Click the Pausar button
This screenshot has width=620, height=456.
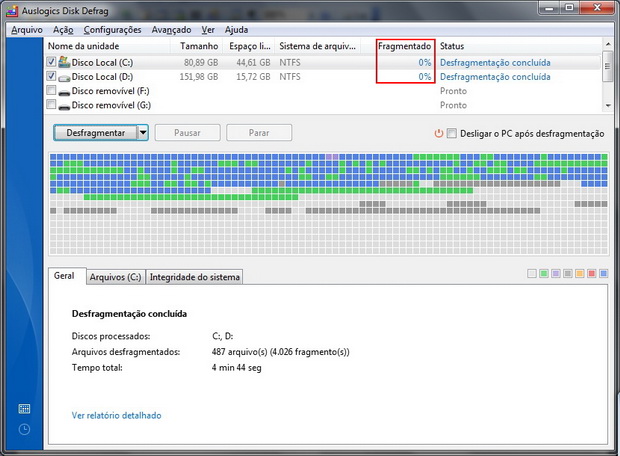(x=187, y=133)
